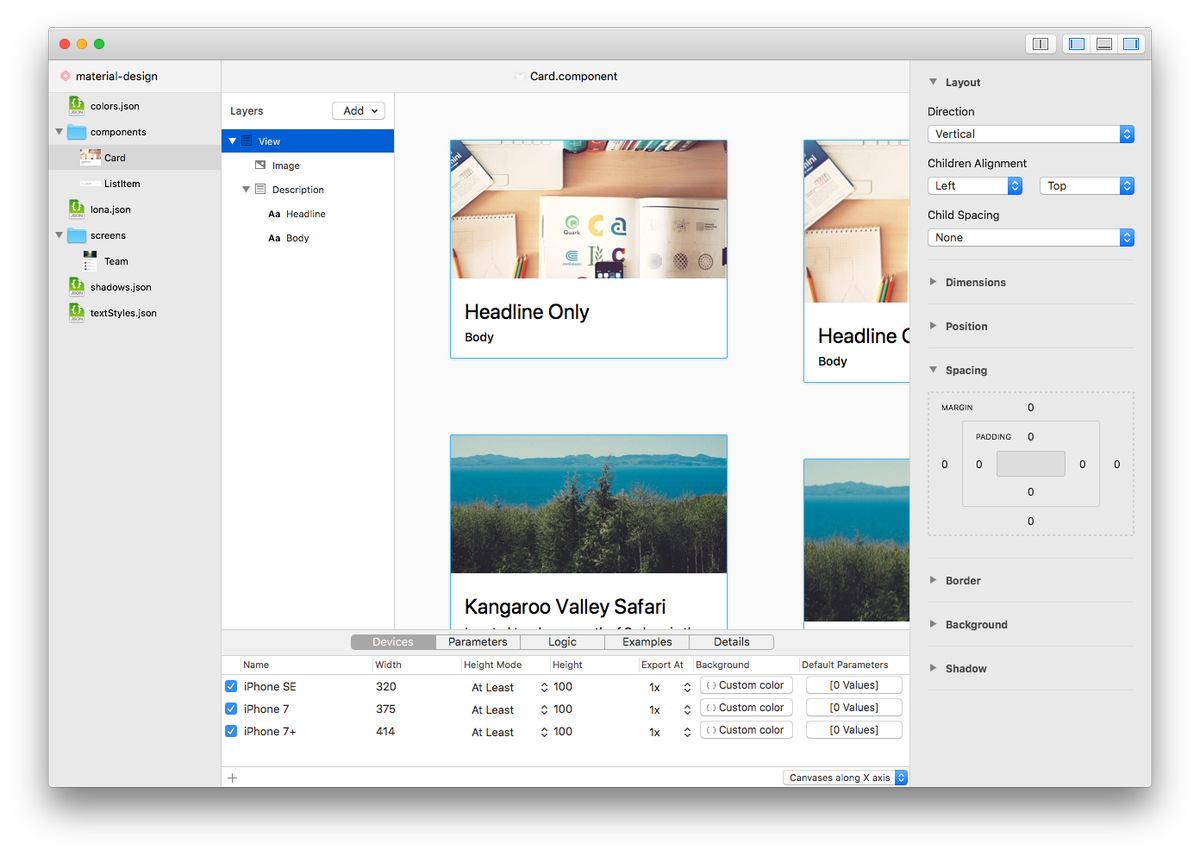Screen dimensions: 1200x856
Task: Toggle the bottom panel button
Action: (1104, 44)
